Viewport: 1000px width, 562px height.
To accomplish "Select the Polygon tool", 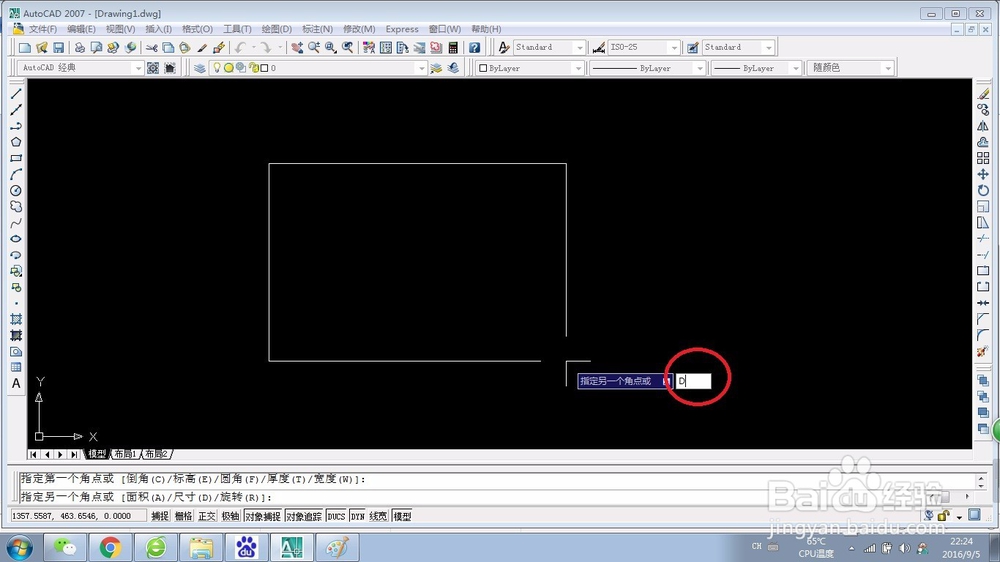I will (x=16, y=142).
